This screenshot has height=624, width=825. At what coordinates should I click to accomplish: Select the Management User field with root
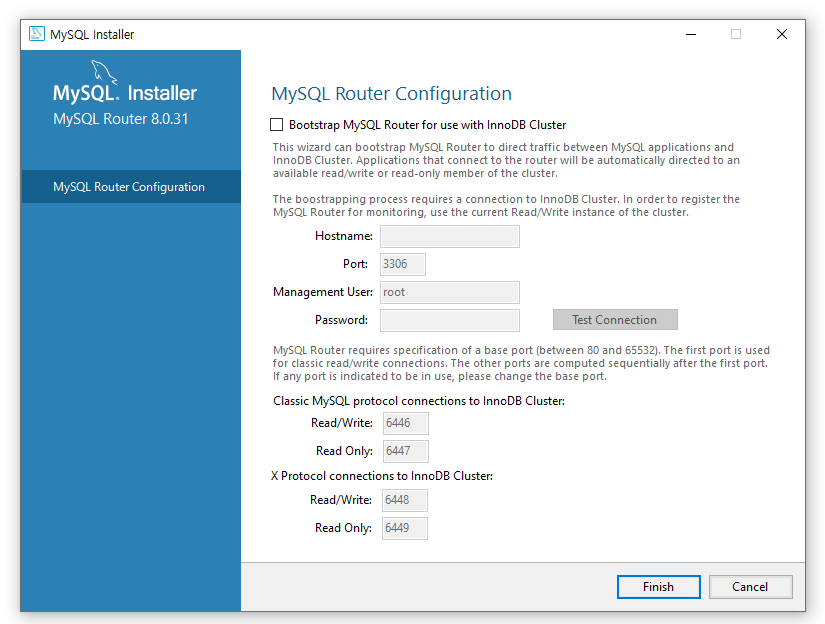(450, 293)
